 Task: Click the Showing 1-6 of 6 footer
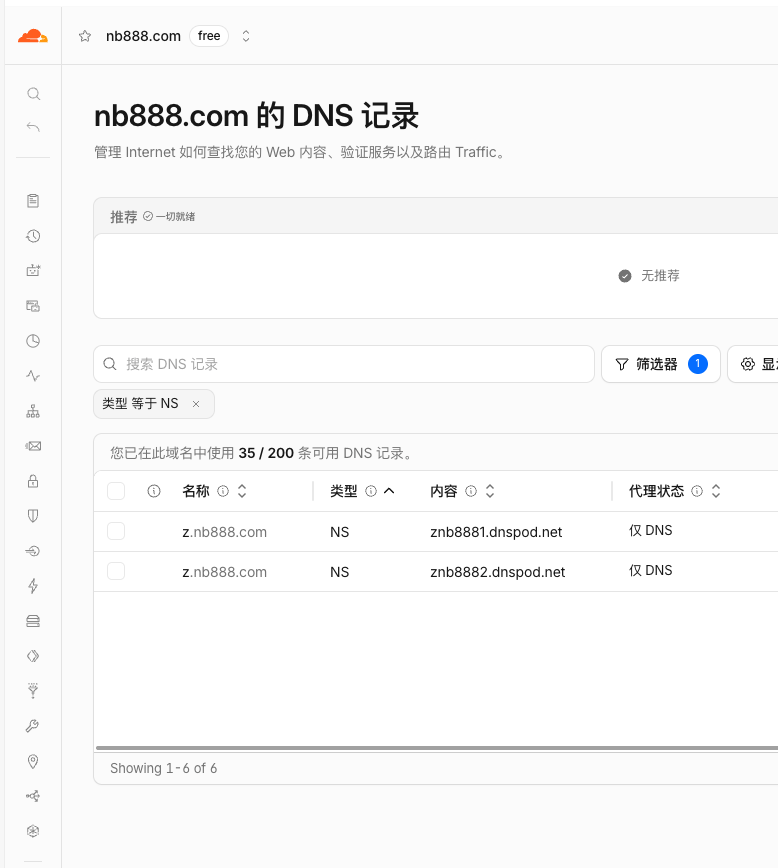[163, 768]
